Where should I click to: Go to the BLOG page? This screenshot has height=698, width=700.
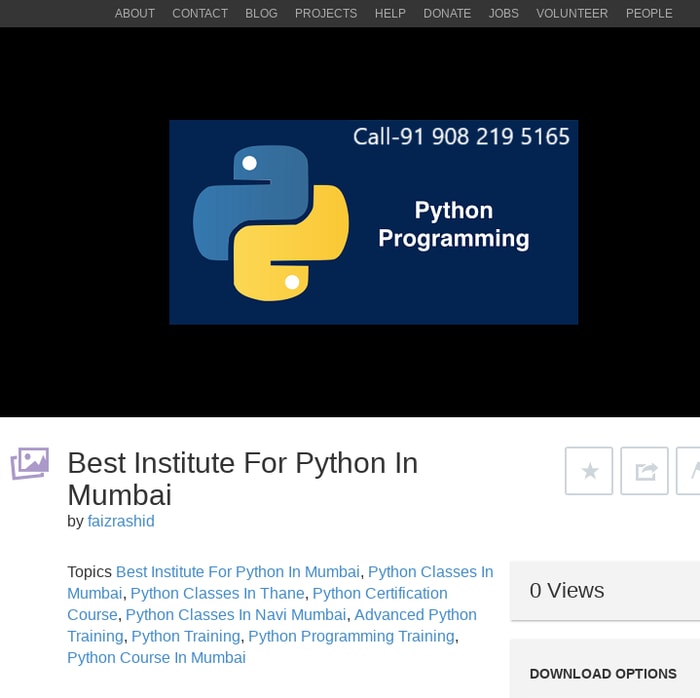(x=261, y=13)
